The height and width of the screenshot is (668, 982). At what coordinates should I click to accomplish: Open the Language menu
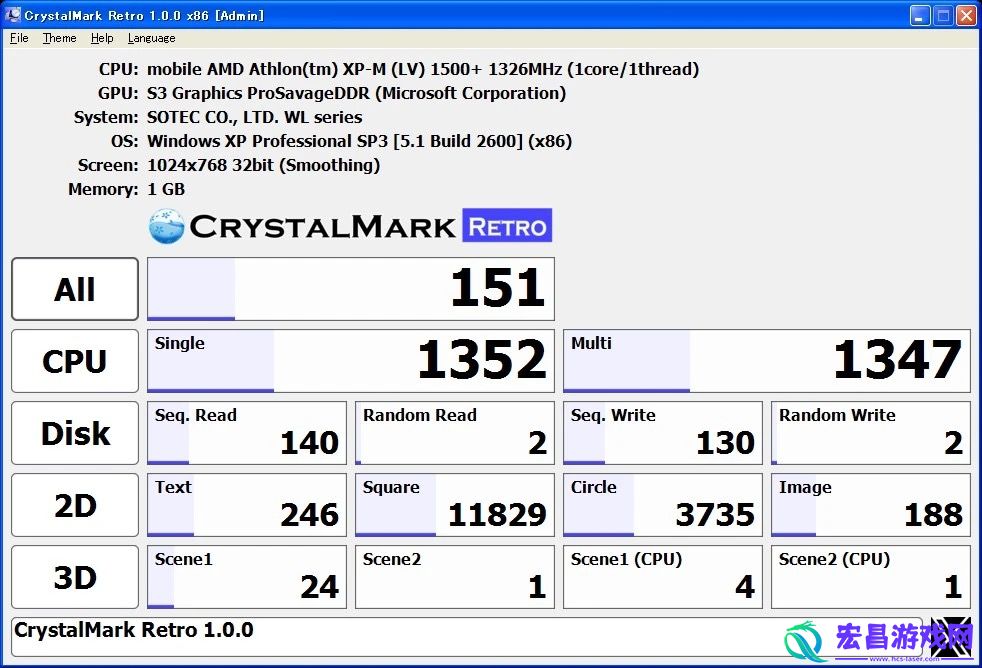(152, 38)
